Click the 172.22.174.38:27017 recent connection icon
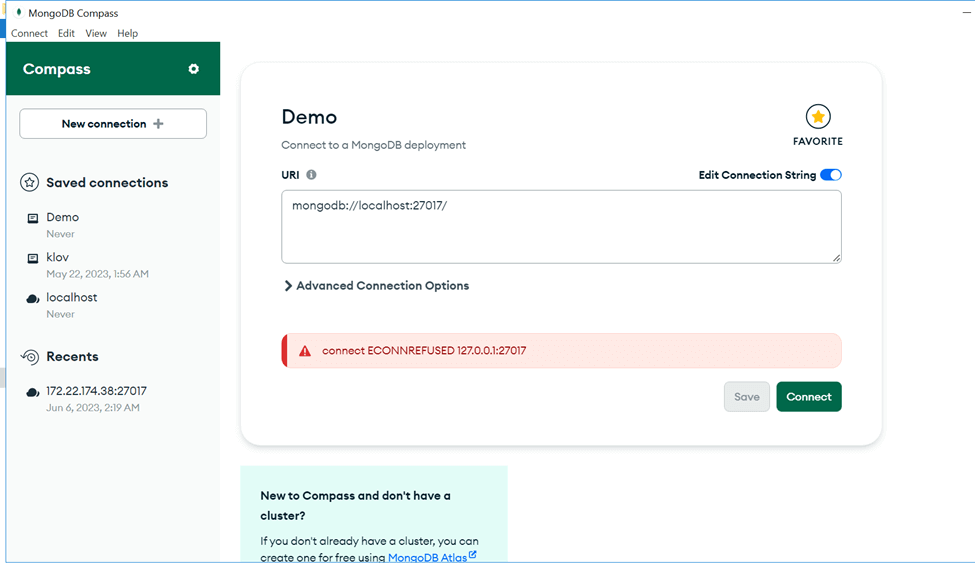The image size is (975, 566). (33, 392)
